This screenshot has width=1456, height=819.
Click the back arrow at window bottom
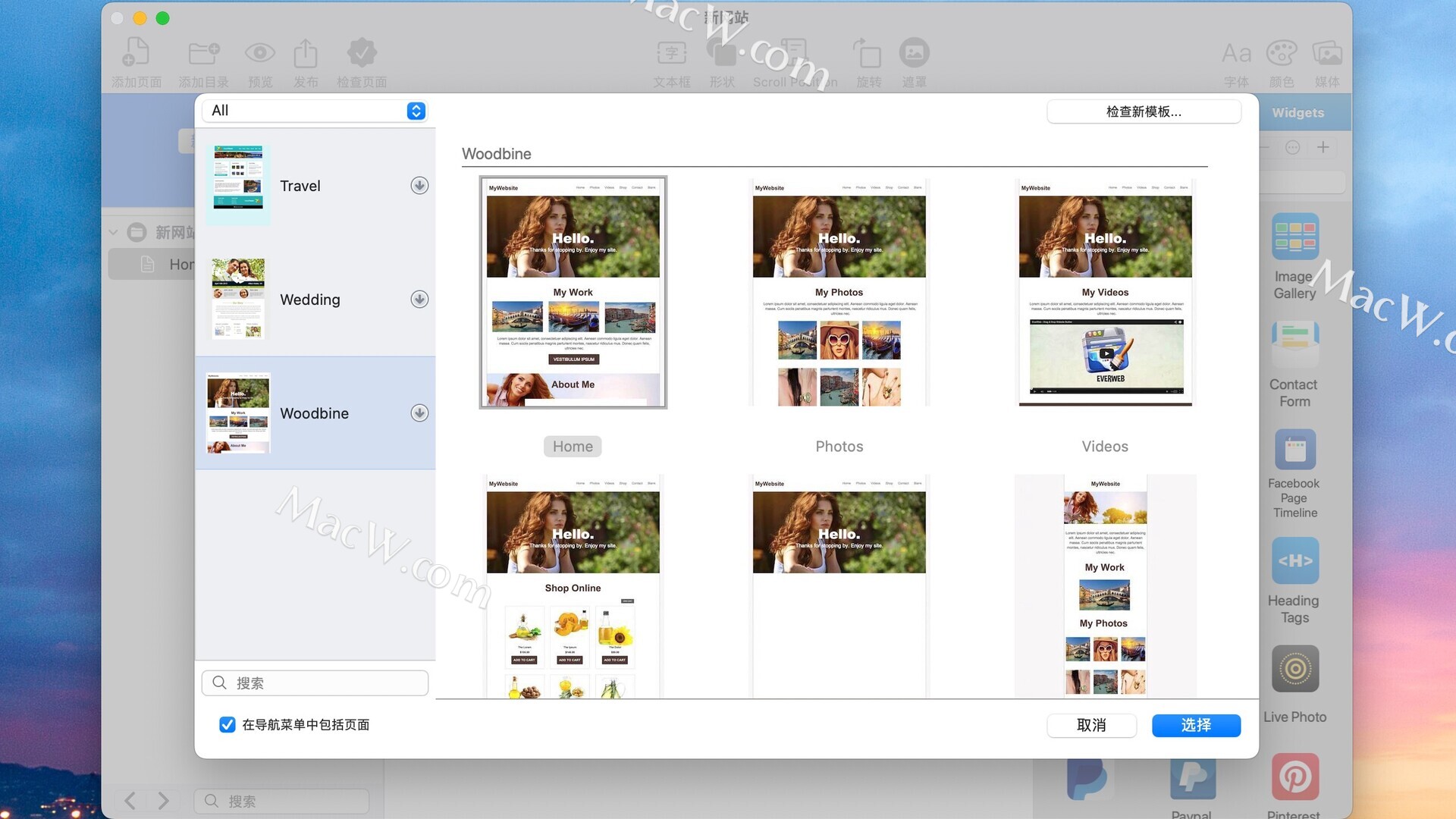tap(130, 801)
